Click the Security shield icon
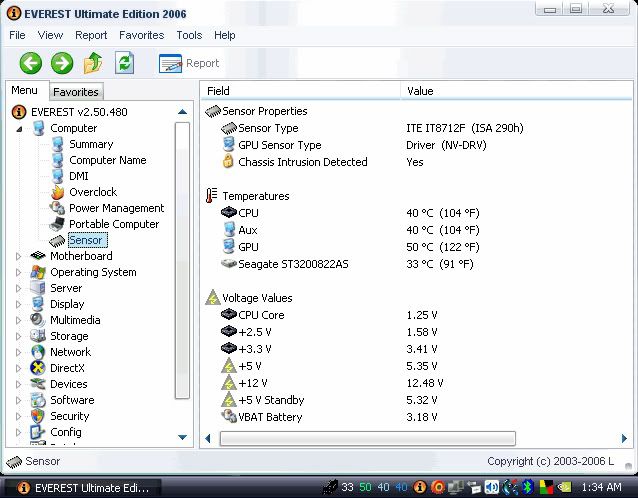The image size is (638, 498). click(38, 416)
